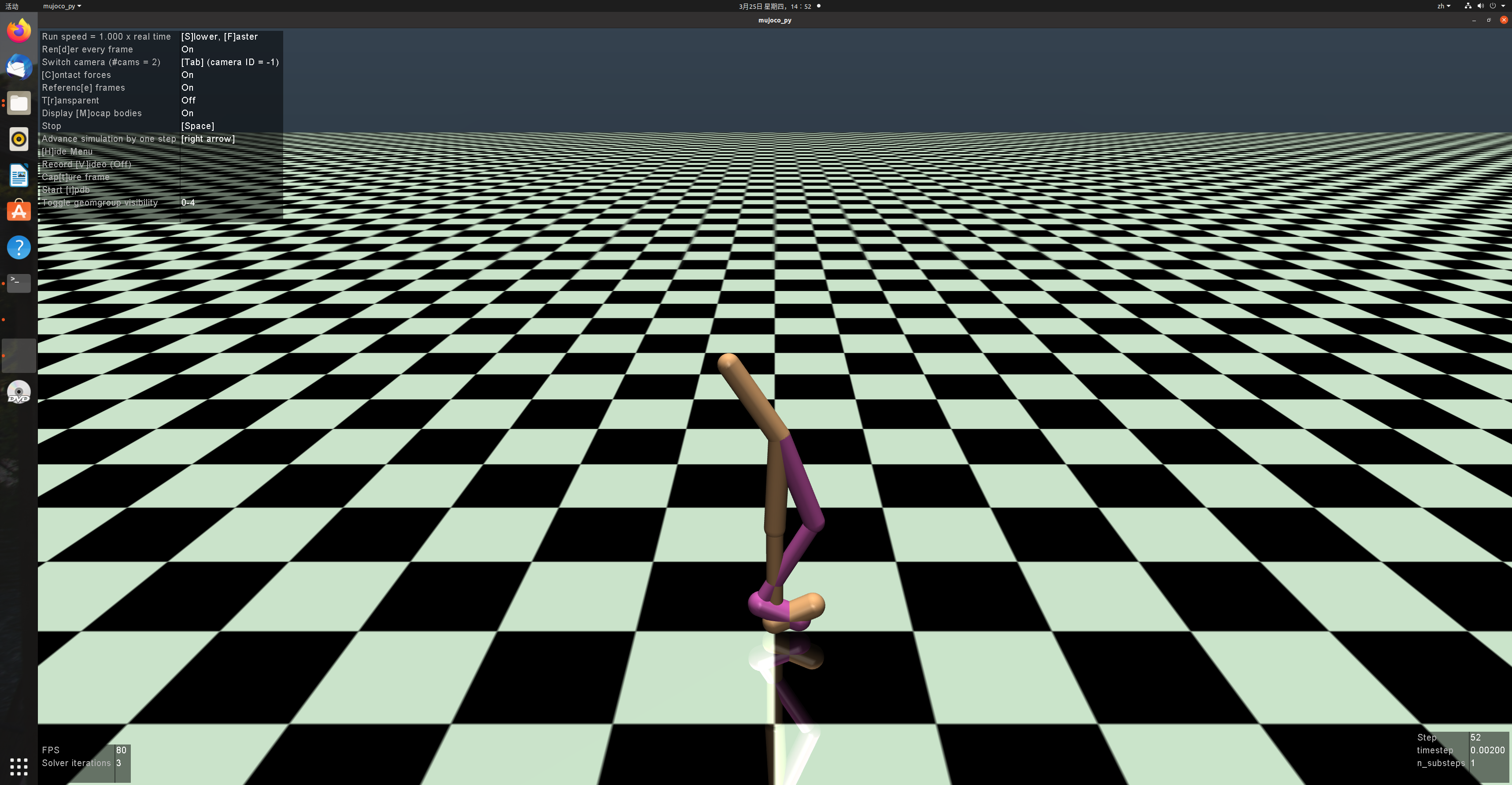This screenshot has width=1512, height=785.
Task: Click the [Space] Stop shortcut text
Action: tap(198, 126)
